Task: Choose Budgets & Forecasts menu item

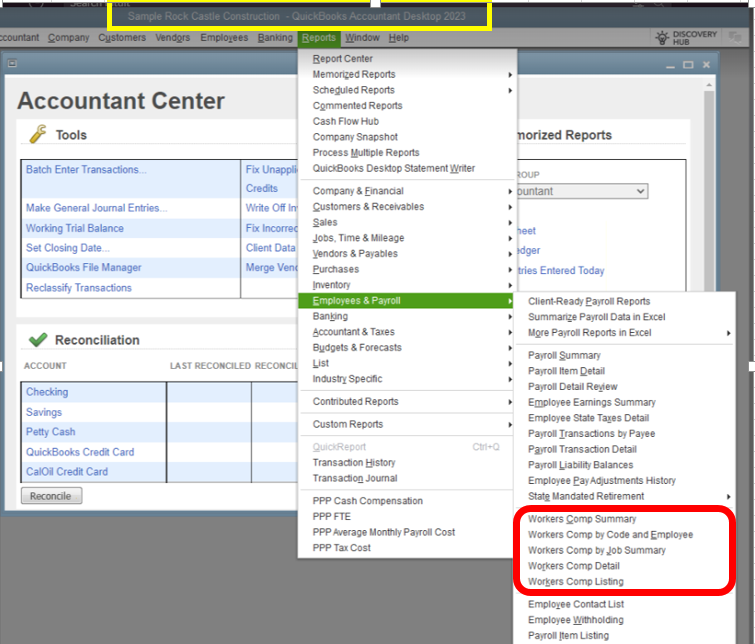Action: pyautogui.click(x=357, y=347)
